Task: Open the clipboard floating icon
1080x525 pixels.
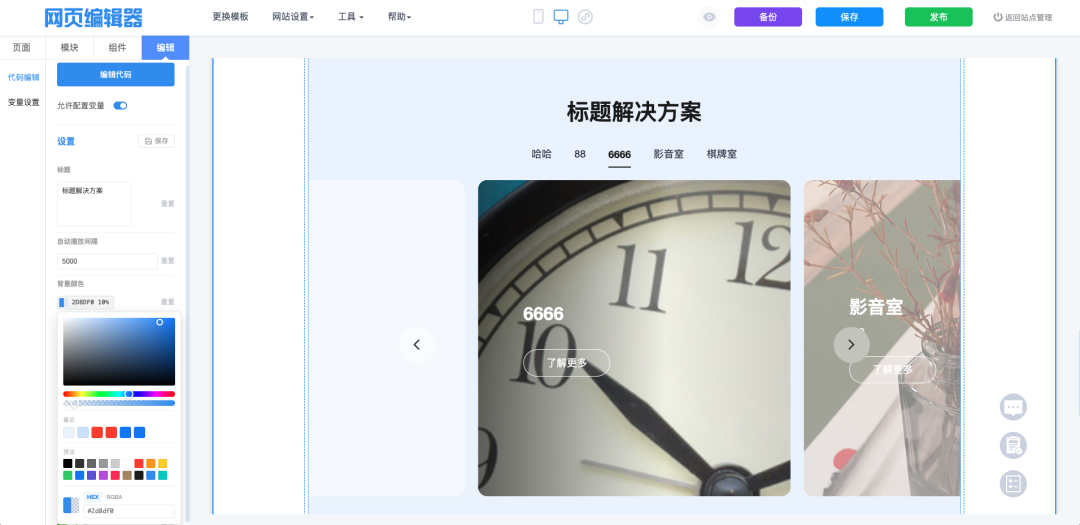Action: point(1013,446)
